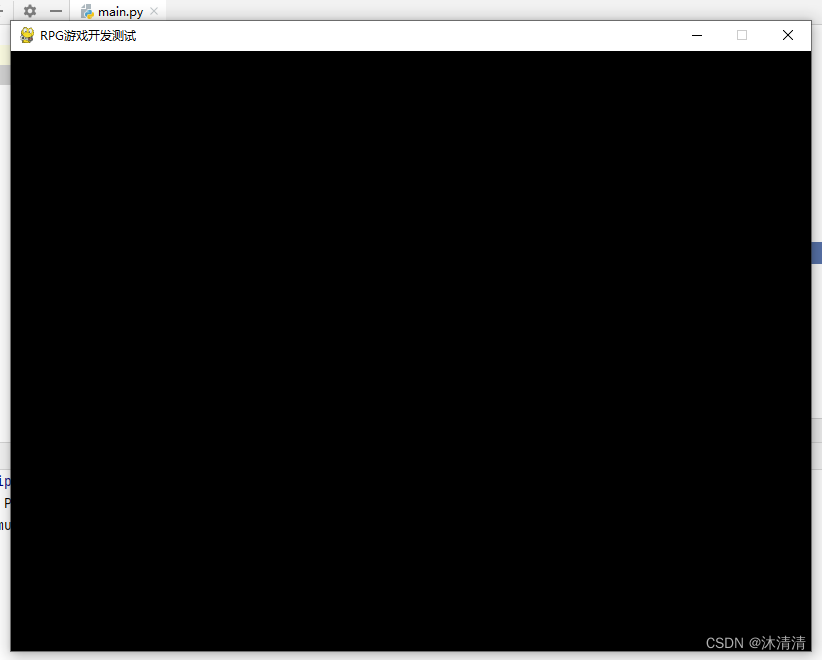Click the console text starting with nu
822x660 pixels.
pos(5,525)
